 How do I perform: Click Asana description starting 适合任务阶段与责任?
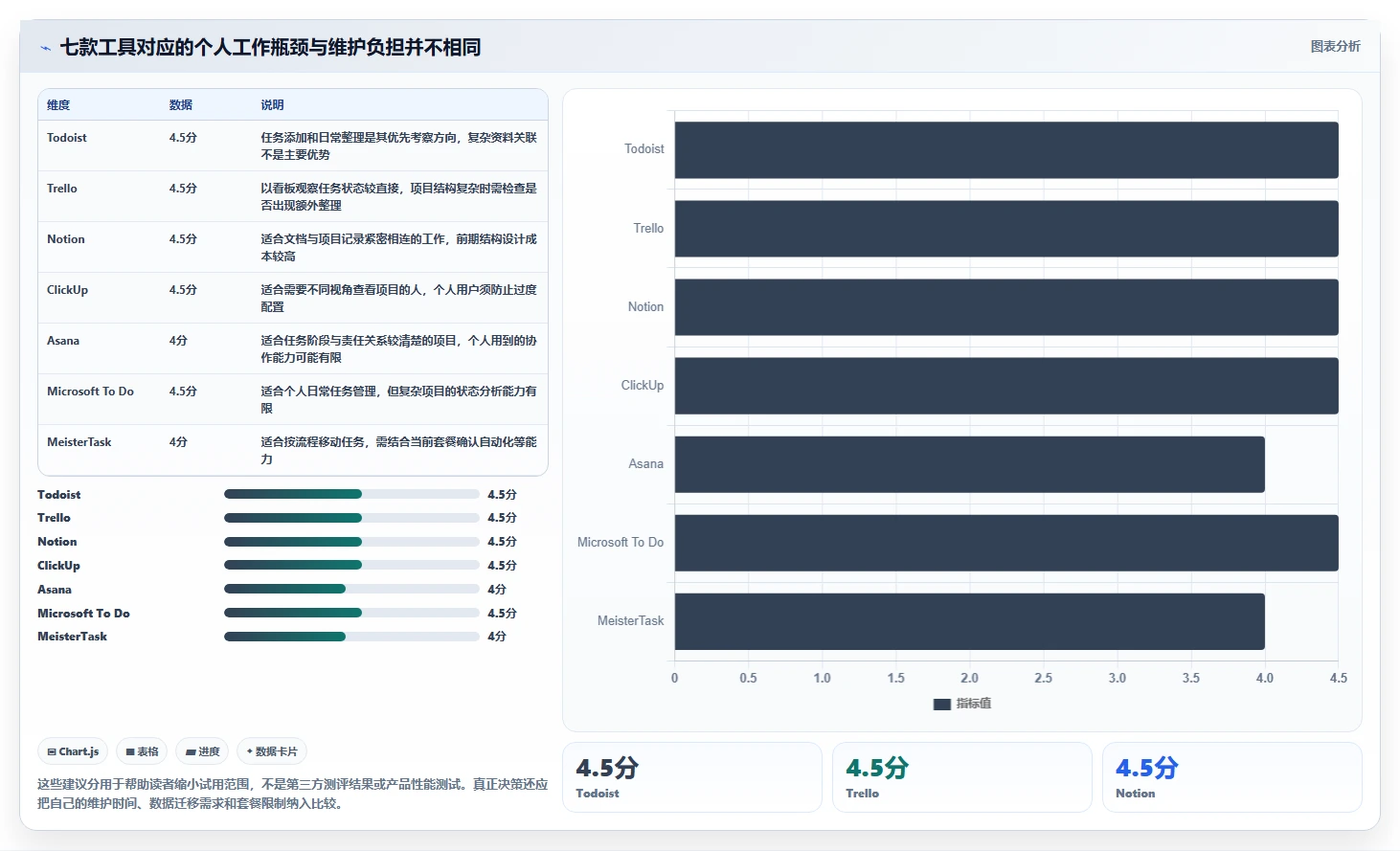[x=399, y=348]
